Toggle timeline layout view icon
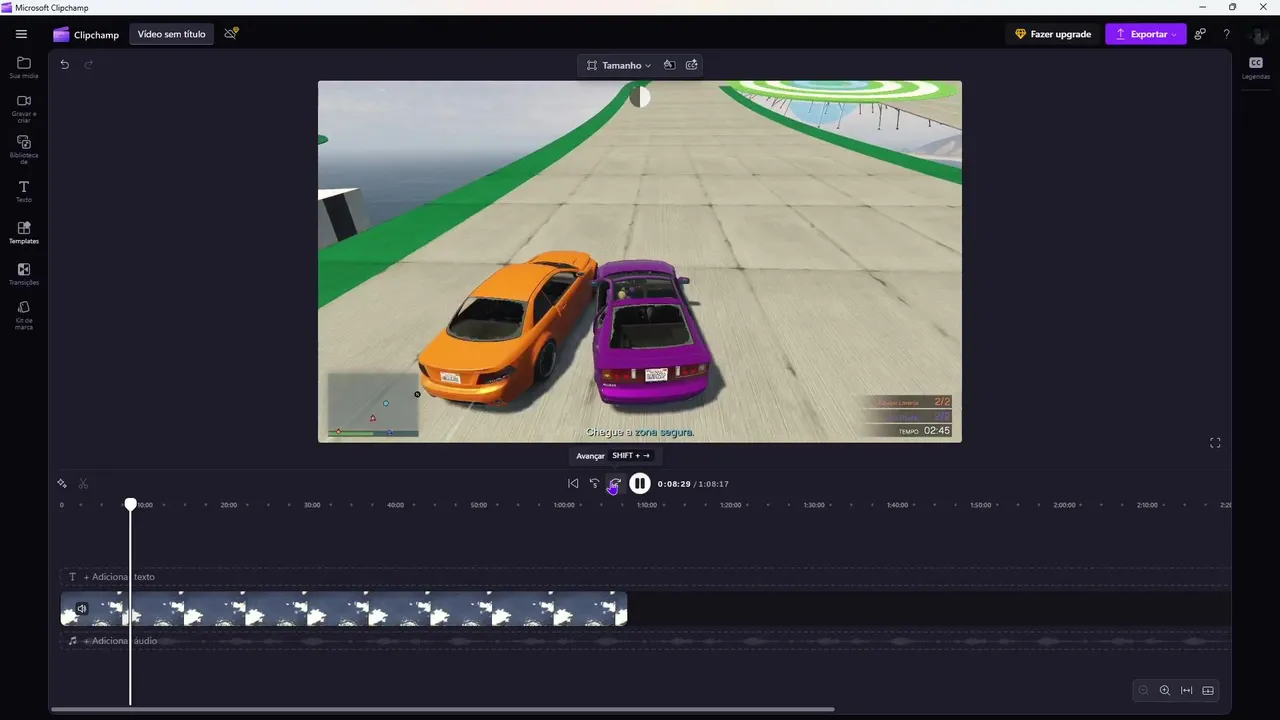Viewport: 1280px width, 720px height. (x=1208, y=691)
